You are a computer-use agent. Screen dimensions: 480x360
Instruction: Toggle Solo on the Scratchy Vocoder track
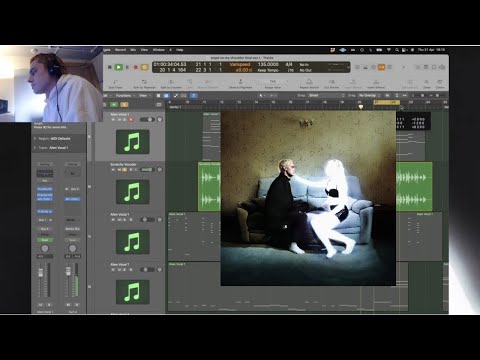(x=125, y=170)
